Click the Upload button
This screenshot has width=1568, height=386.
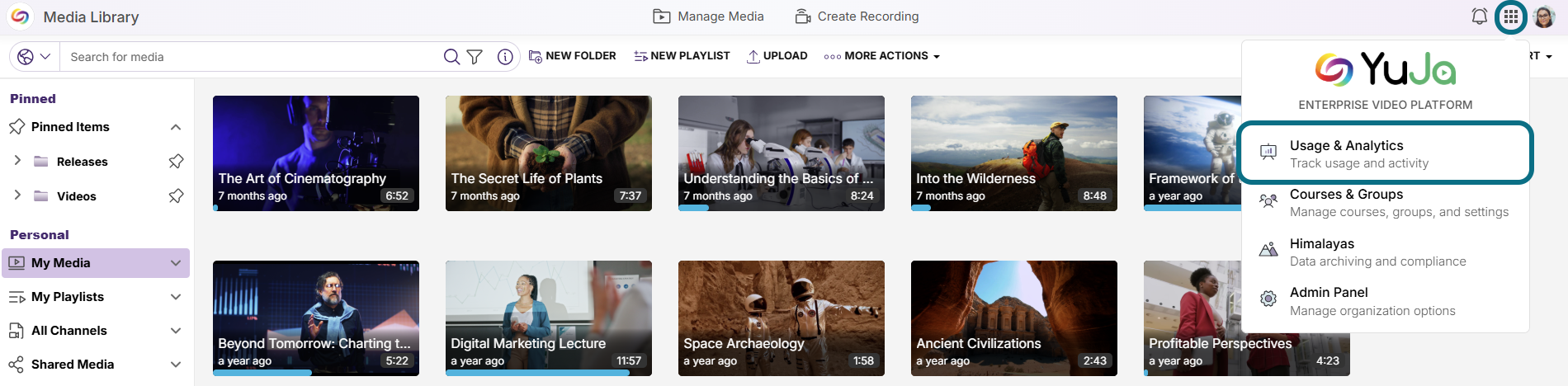pyautogui.click(x=777, y=56)
